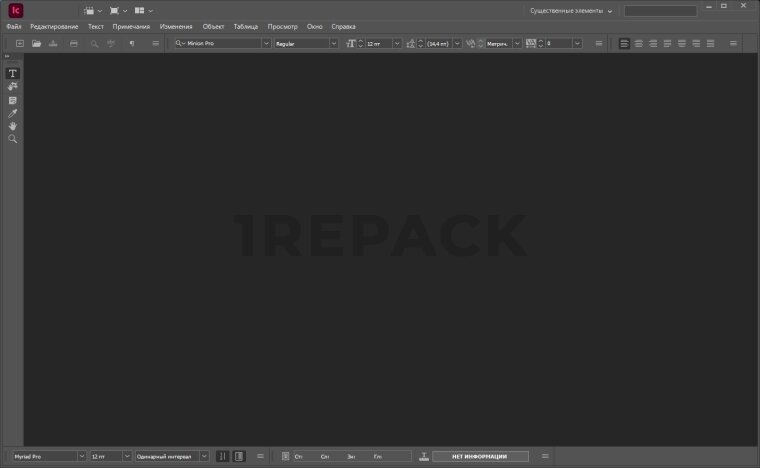This screenshot has width=760, height=468.
Task: Click the НЕТ ИНФОРМАЦИИ status button
Action: 480,456
